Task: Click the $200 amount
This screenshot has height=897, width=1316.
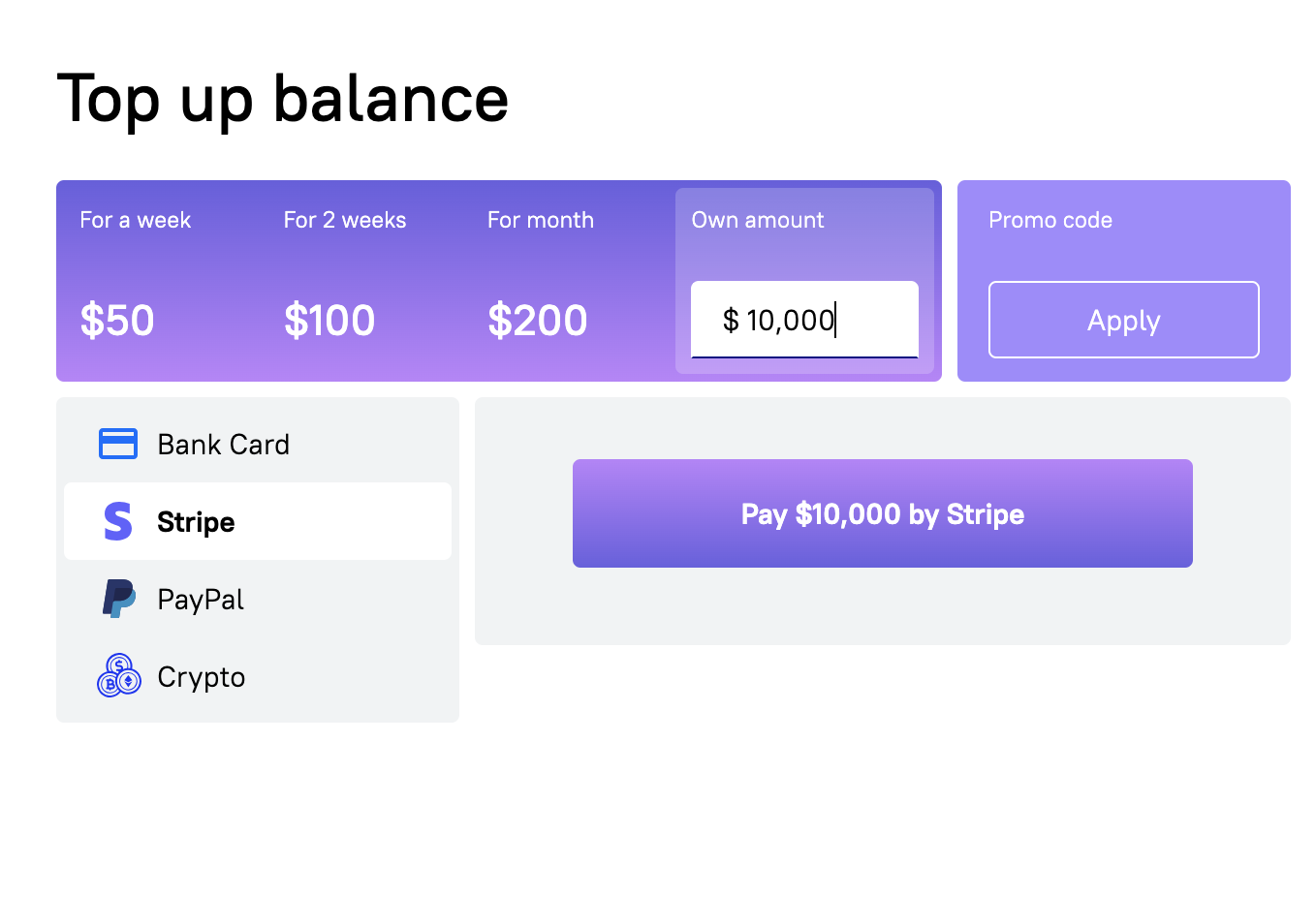Action: click(538, 321)
